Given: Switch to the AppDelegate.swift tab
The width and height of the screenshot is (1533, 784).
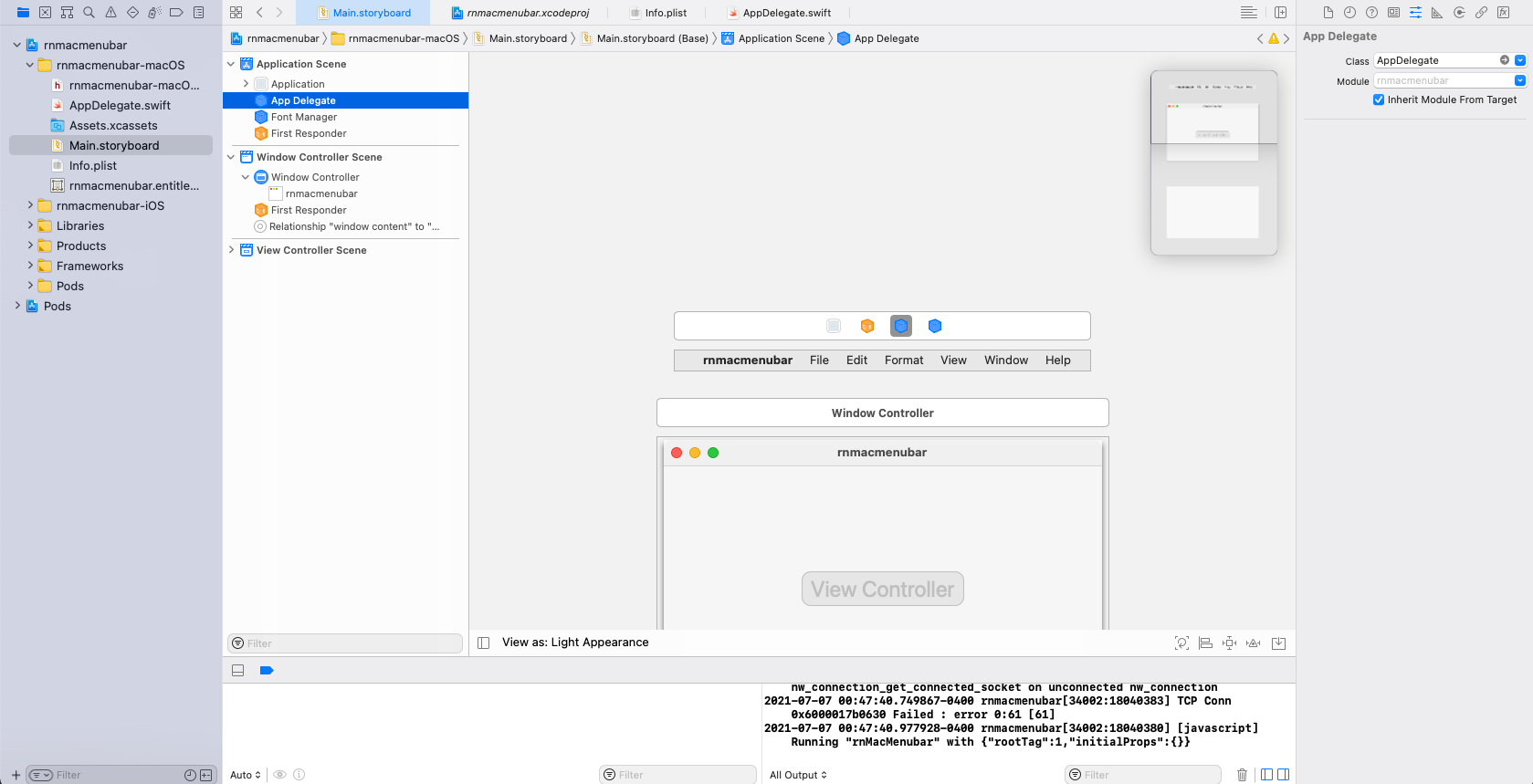Looking at the screenshot, I should coord(779,13).
